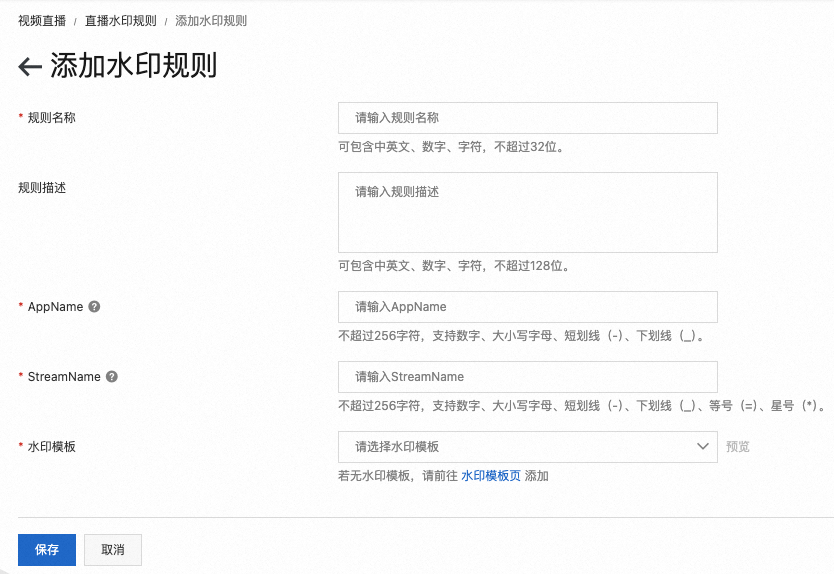Screen dimensions: 834x574
Task: Go to 直播水印规则 in the breadcrumb
Action: (x=121, y=21)
